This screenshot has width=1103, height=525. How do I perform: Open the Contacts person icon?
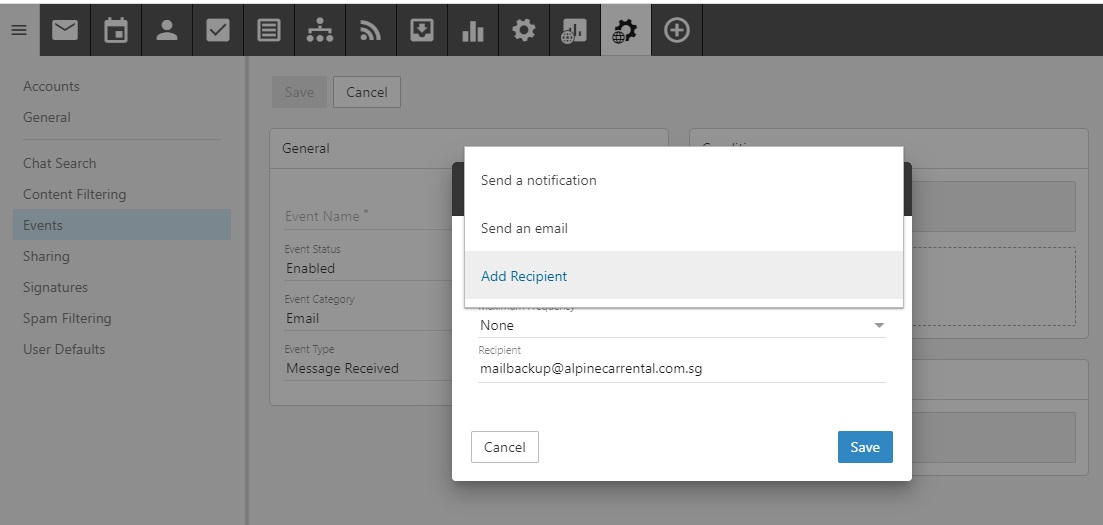pyautogui.click(x=167, y=31)
